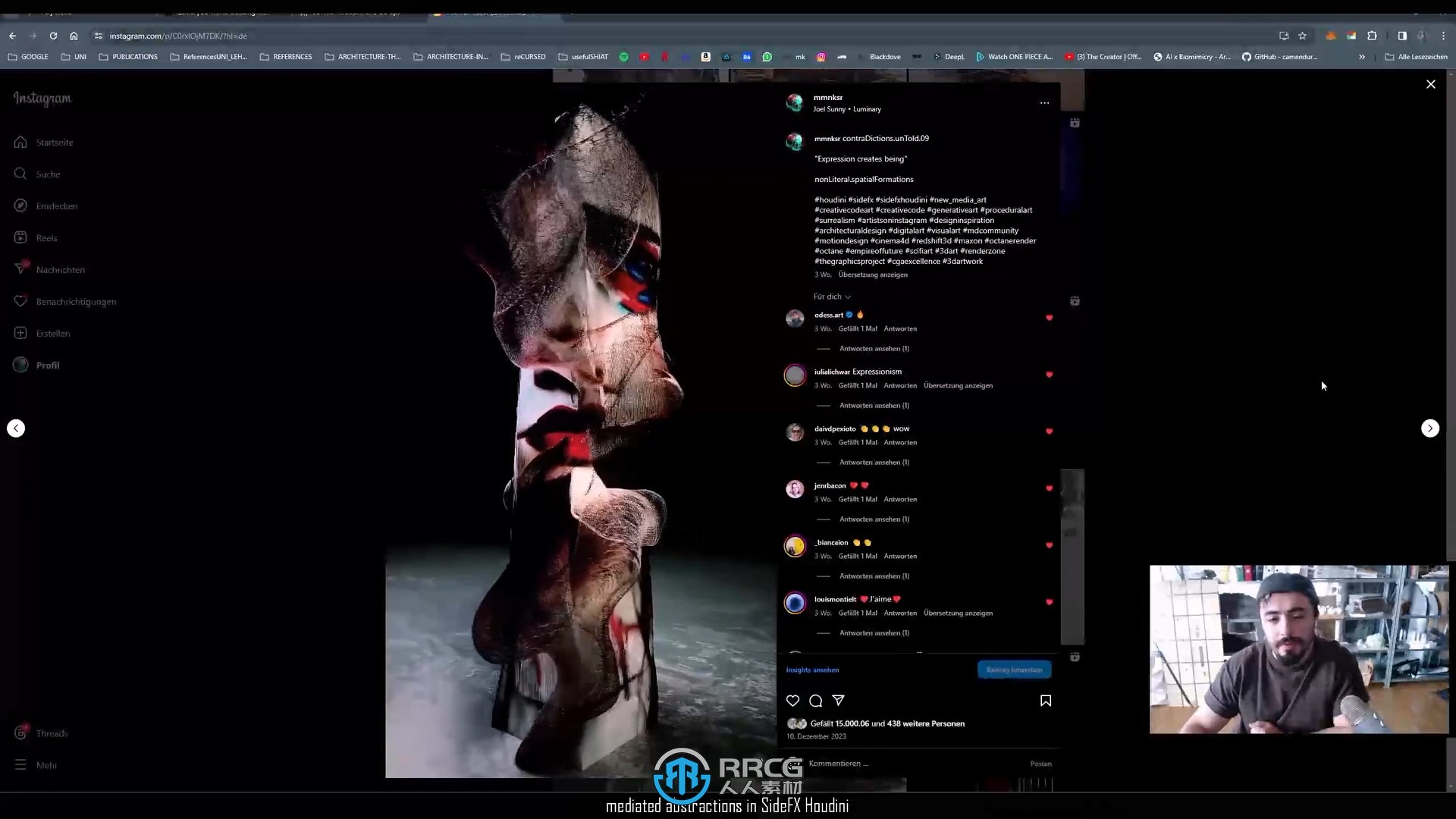Expand replies under jenrbacon comment
The image size is (1456, 819).
point(874,519)
